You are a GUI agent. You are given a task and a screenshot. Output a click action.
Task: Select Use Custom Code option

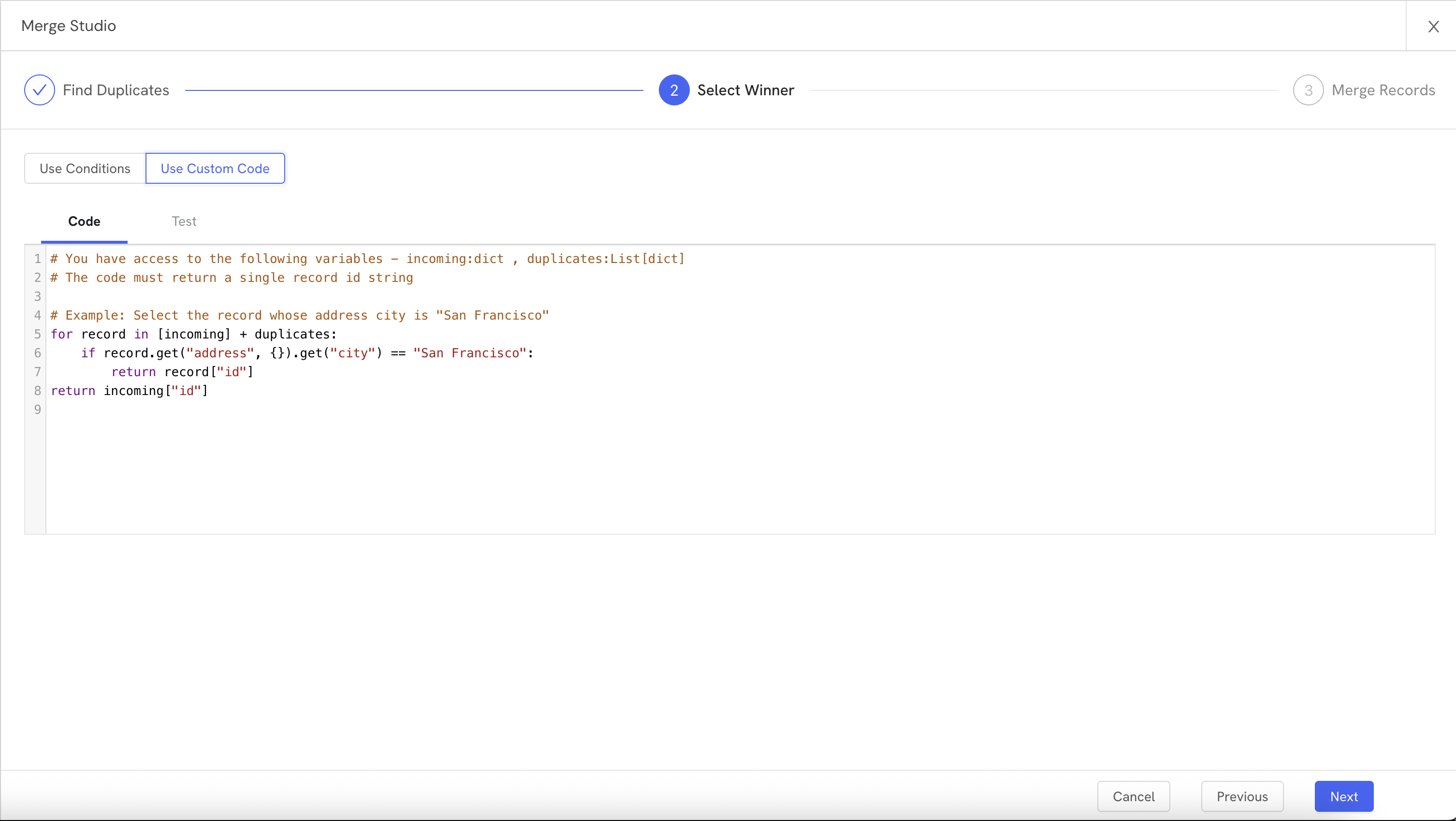pyautogui.click(x=215, y=168)
